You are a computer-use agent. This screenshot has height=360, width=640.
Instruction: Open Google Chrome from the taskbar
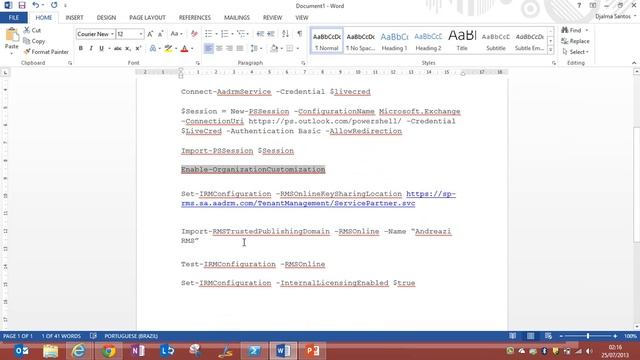click(x=109, y=351)
